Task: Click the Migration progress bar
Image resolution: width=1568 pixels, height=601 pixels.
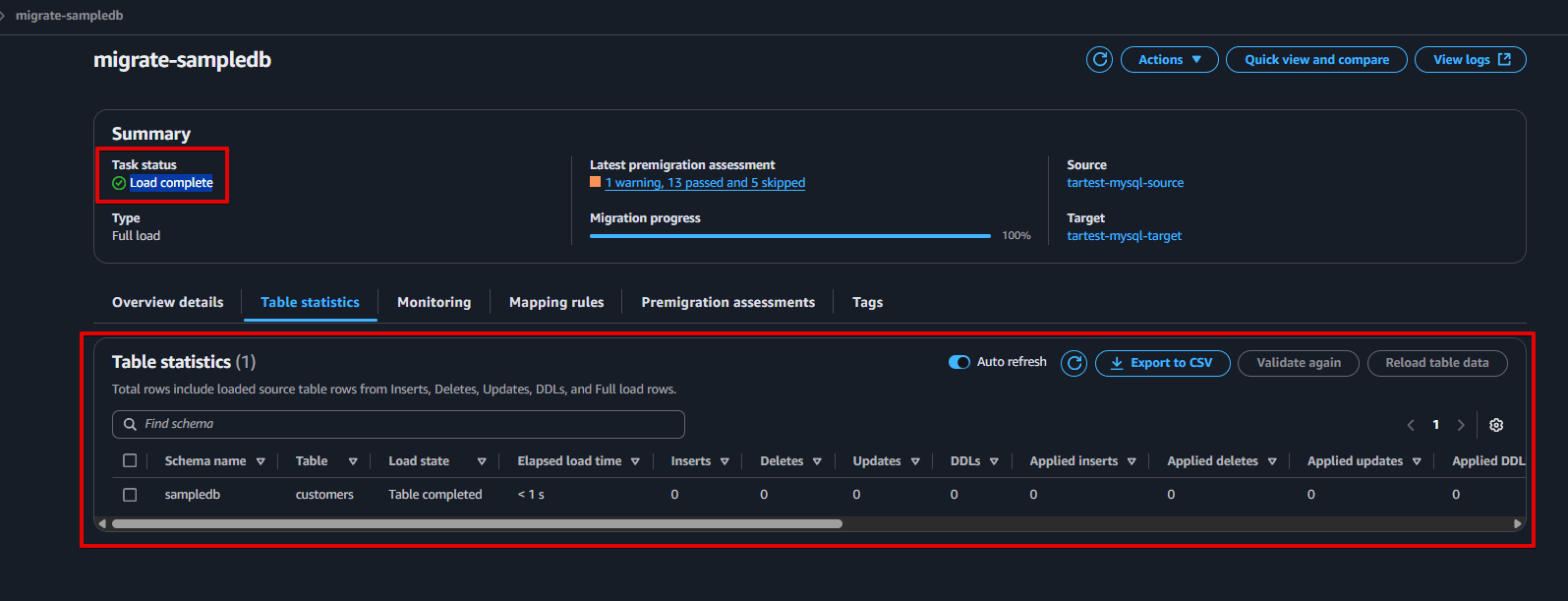Action: point(790,236)
